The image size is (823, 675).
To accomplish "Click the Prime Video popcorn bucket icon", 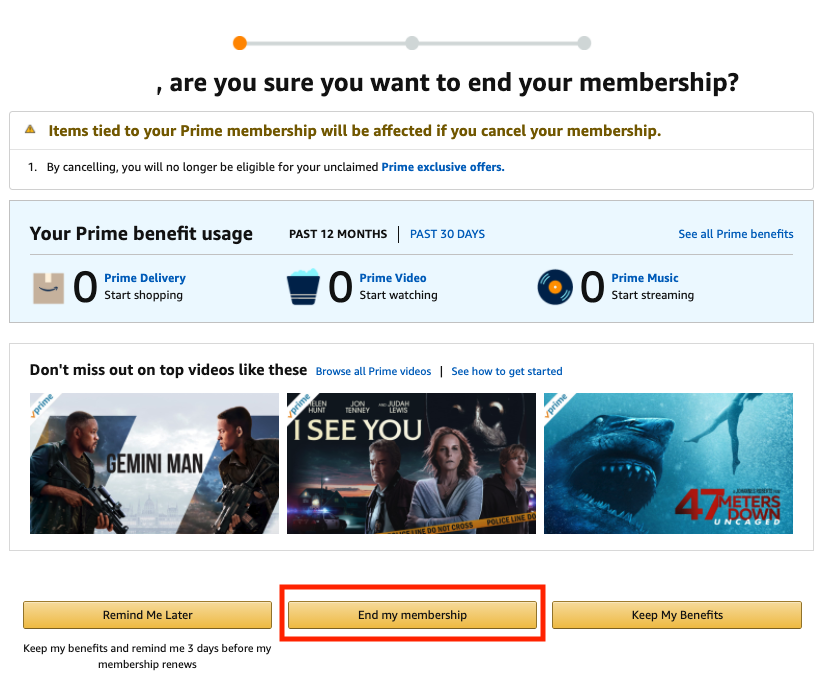I will [x=303, y=287].
